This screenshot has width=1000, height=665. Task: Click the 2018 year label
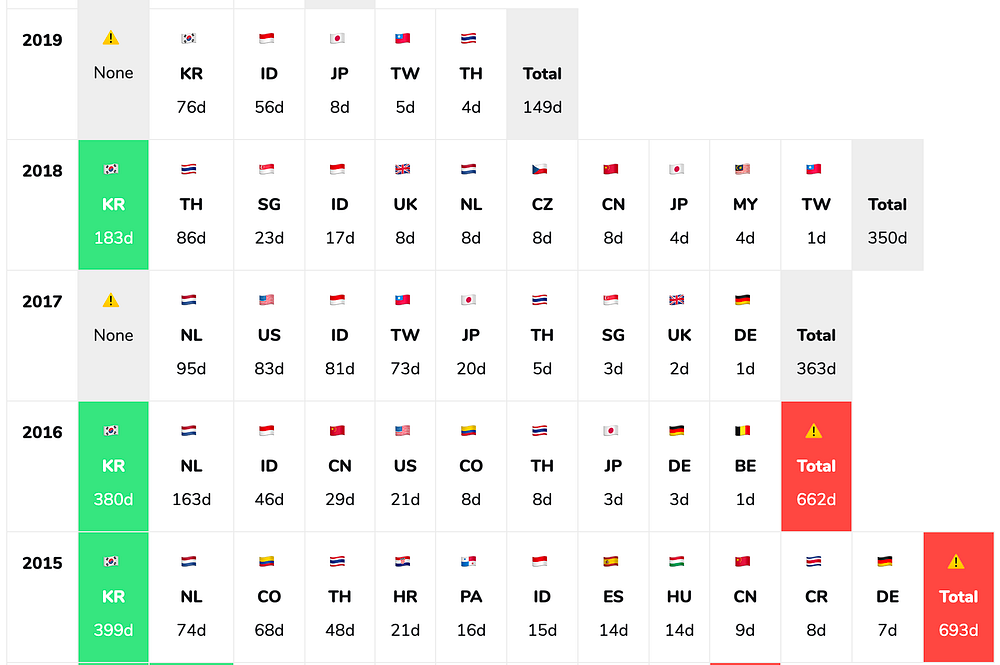[42, 171]
